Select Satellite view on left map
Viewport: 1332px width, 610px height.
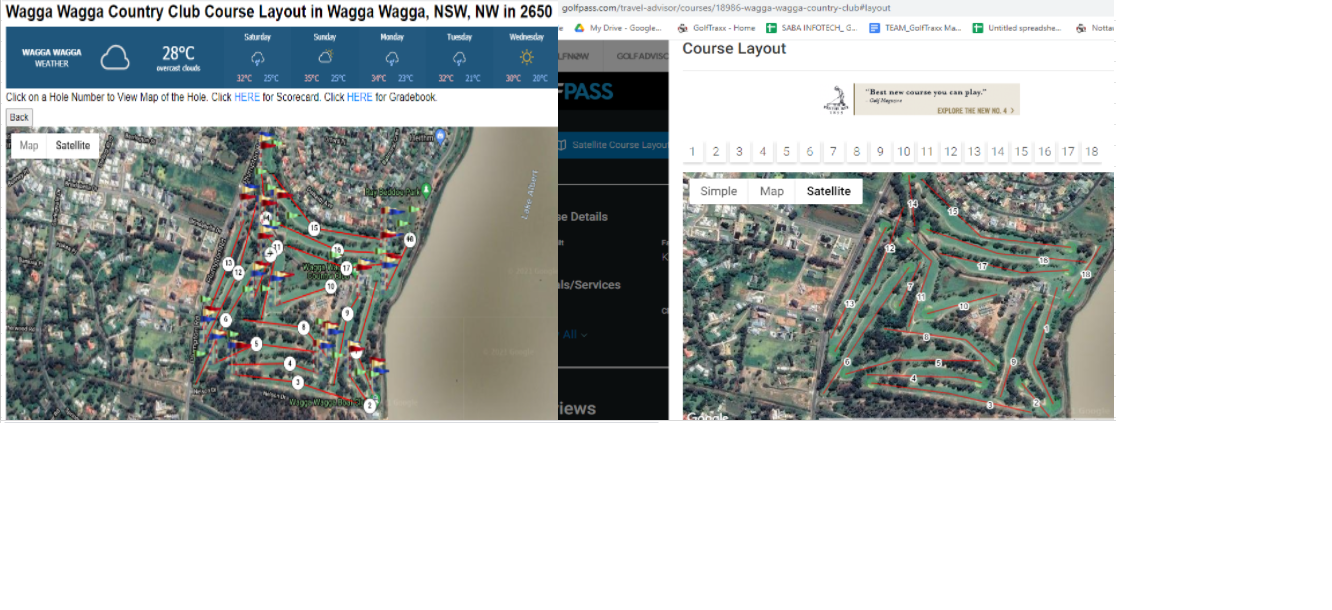click(73, 146)
